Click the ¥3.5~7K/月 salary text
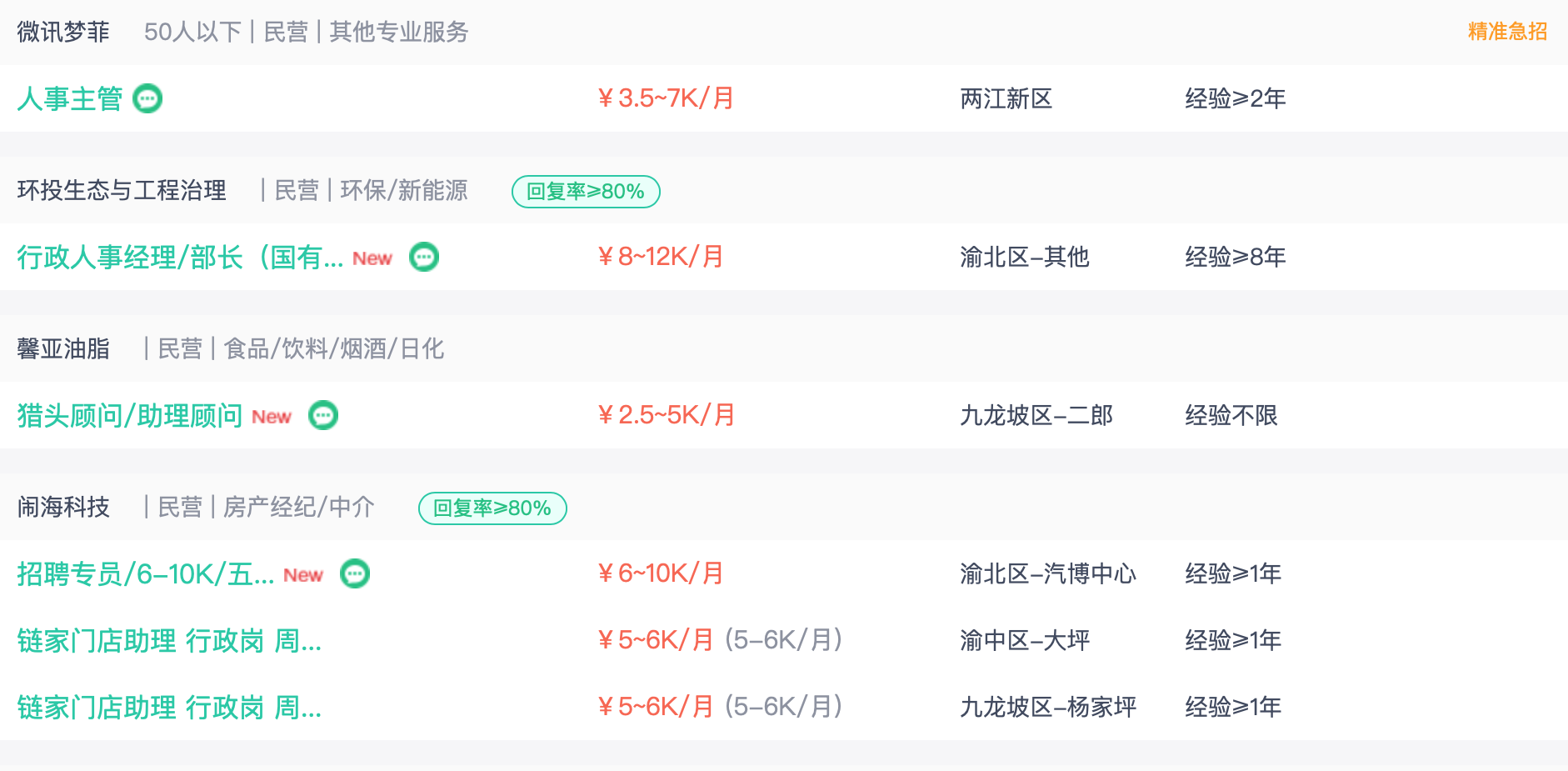Screen dimensions: 1568x771 (666, 98)
